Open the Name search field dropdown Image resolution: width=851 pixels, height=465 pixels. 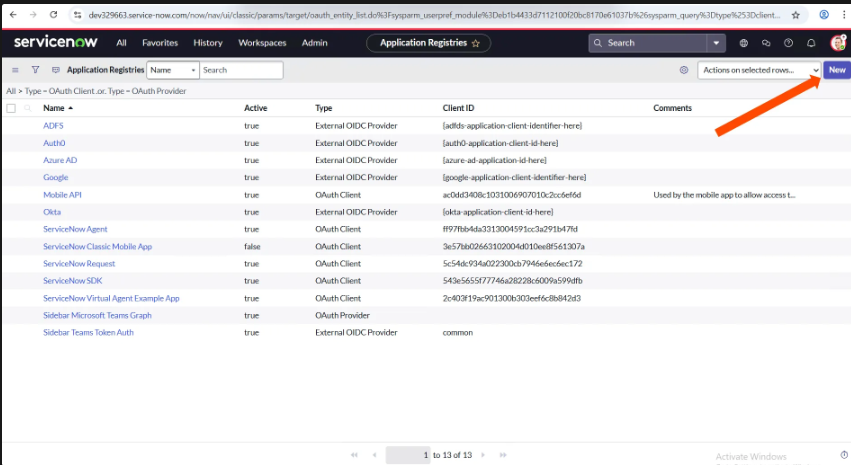click(173, 70)
